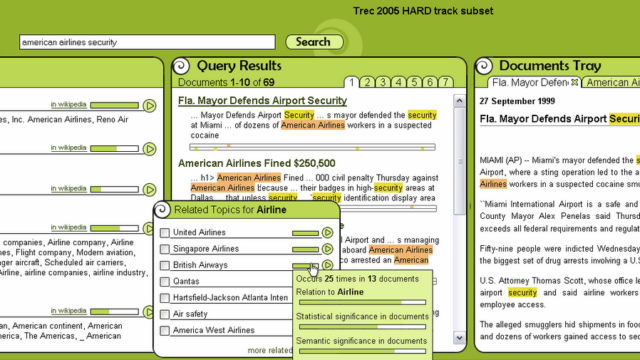
Task: Click the play arrow beside the last 'in wikipedia' link
Action: pos(149,312)
